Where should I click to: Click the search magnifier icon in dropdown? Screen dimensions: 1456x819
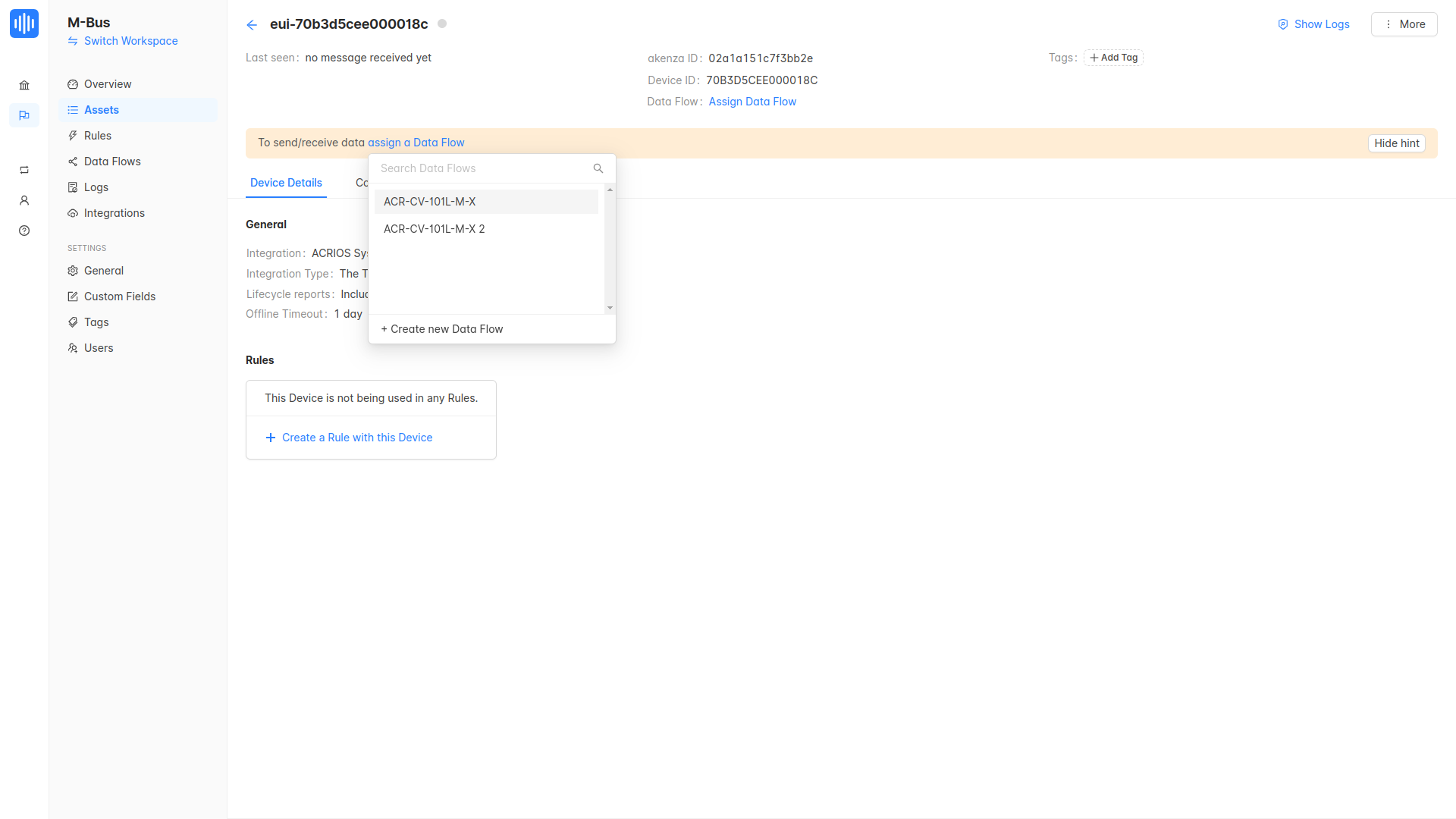click(x=598, y=168)
